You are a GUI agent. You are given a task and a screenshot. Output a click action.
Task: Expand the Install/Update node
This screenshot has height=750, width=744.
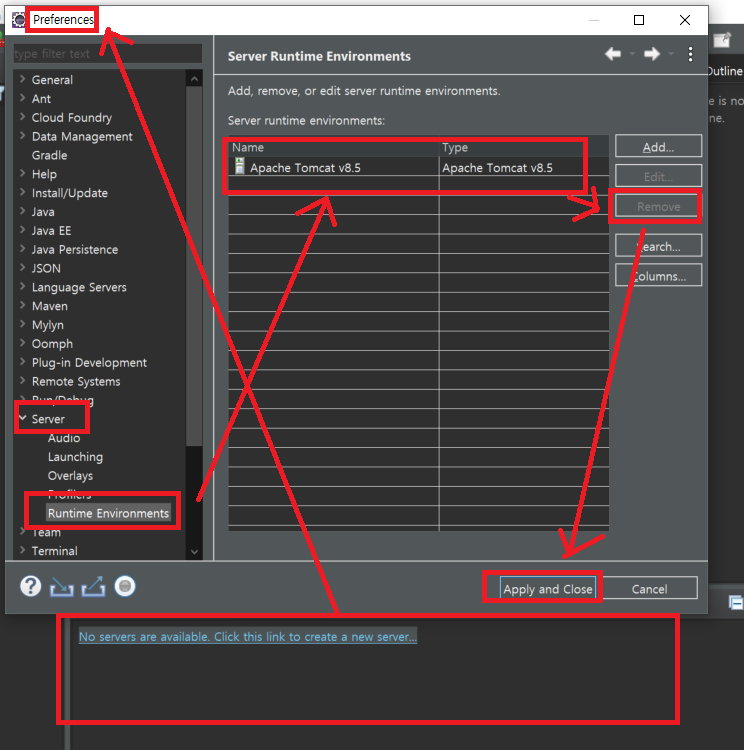click(x=22, y=192)
